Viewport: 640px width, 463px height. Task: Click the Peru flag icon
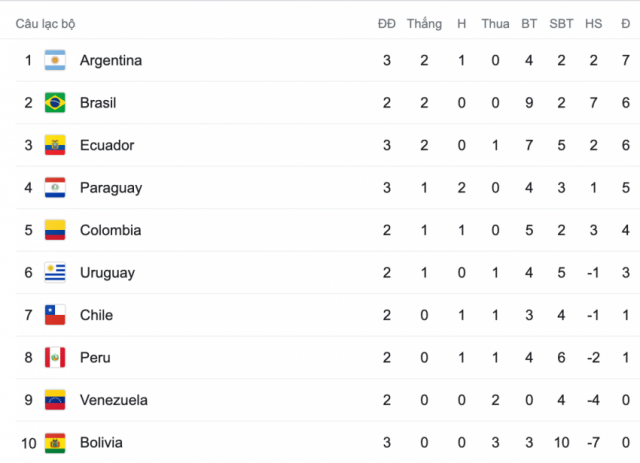point(55,357)
